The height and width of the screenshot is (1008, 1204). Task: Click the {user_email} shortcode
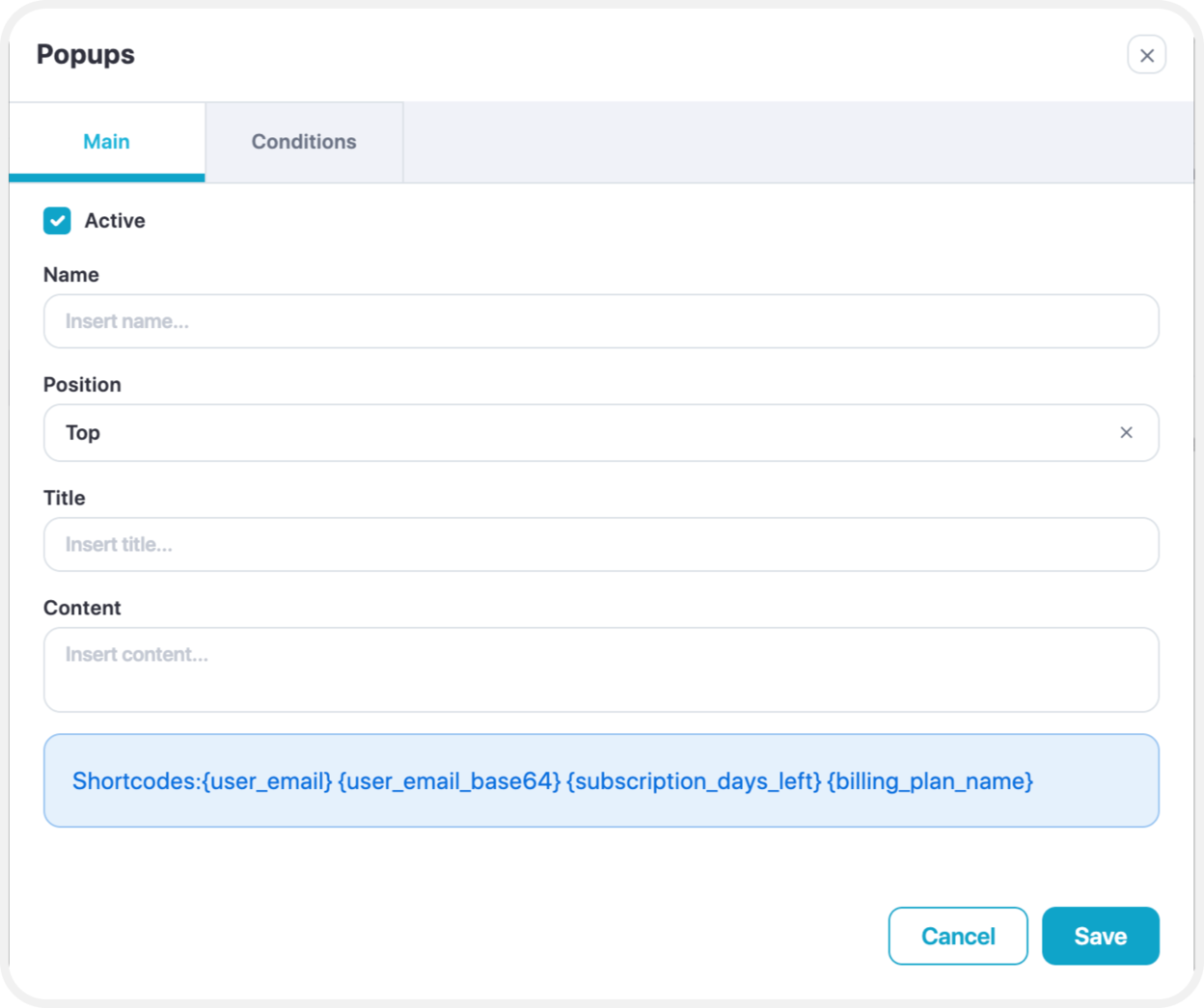pos(267,781)
